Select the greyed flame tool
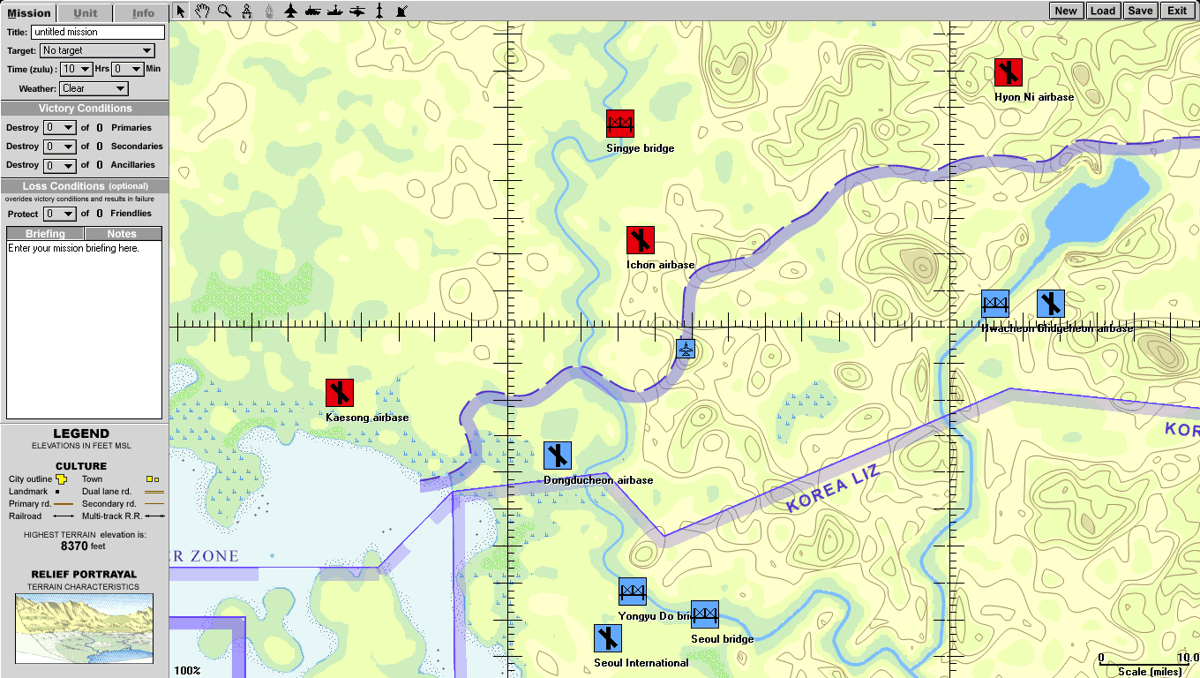This screenshot has width=1200, height=678. [x=268, y=11]
